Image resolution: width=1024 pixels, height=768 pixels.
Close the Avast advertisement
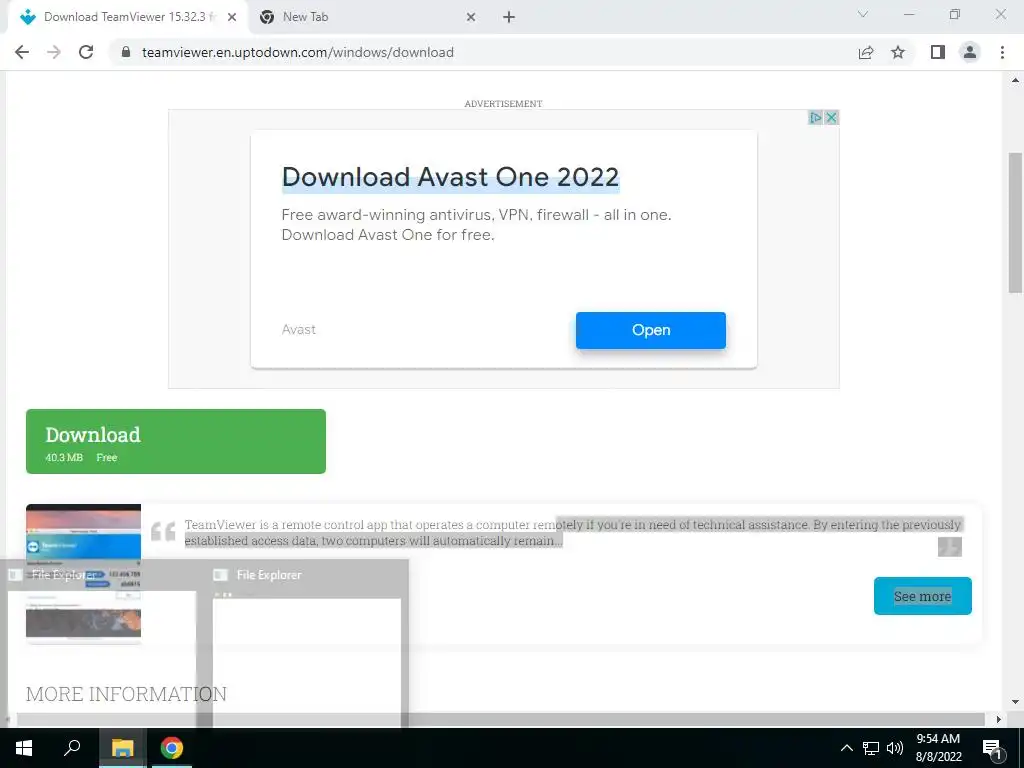[831, 118]
